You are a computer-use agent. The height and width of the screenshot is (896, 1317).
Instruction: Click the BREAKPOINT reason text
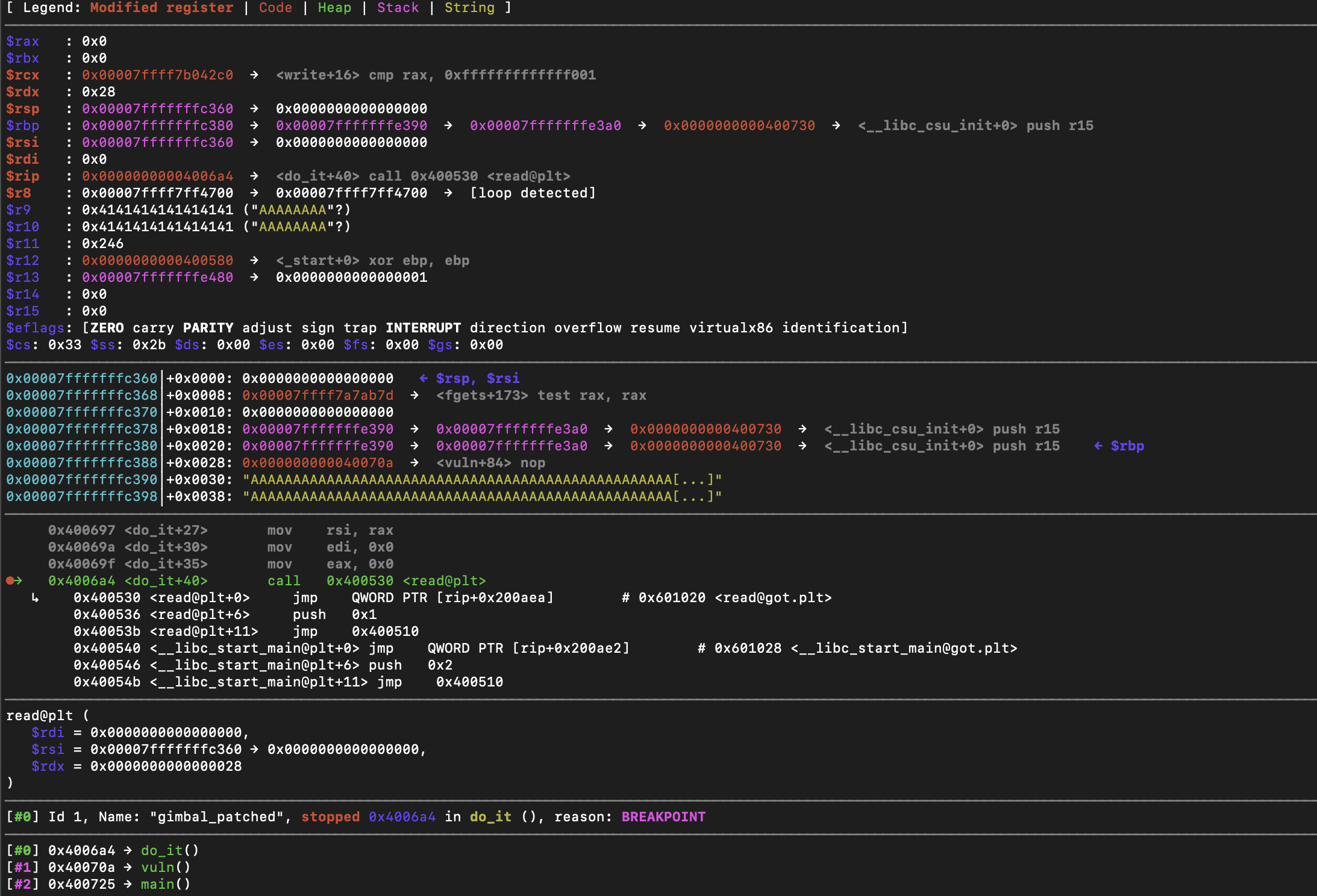[x=663, y=817]
